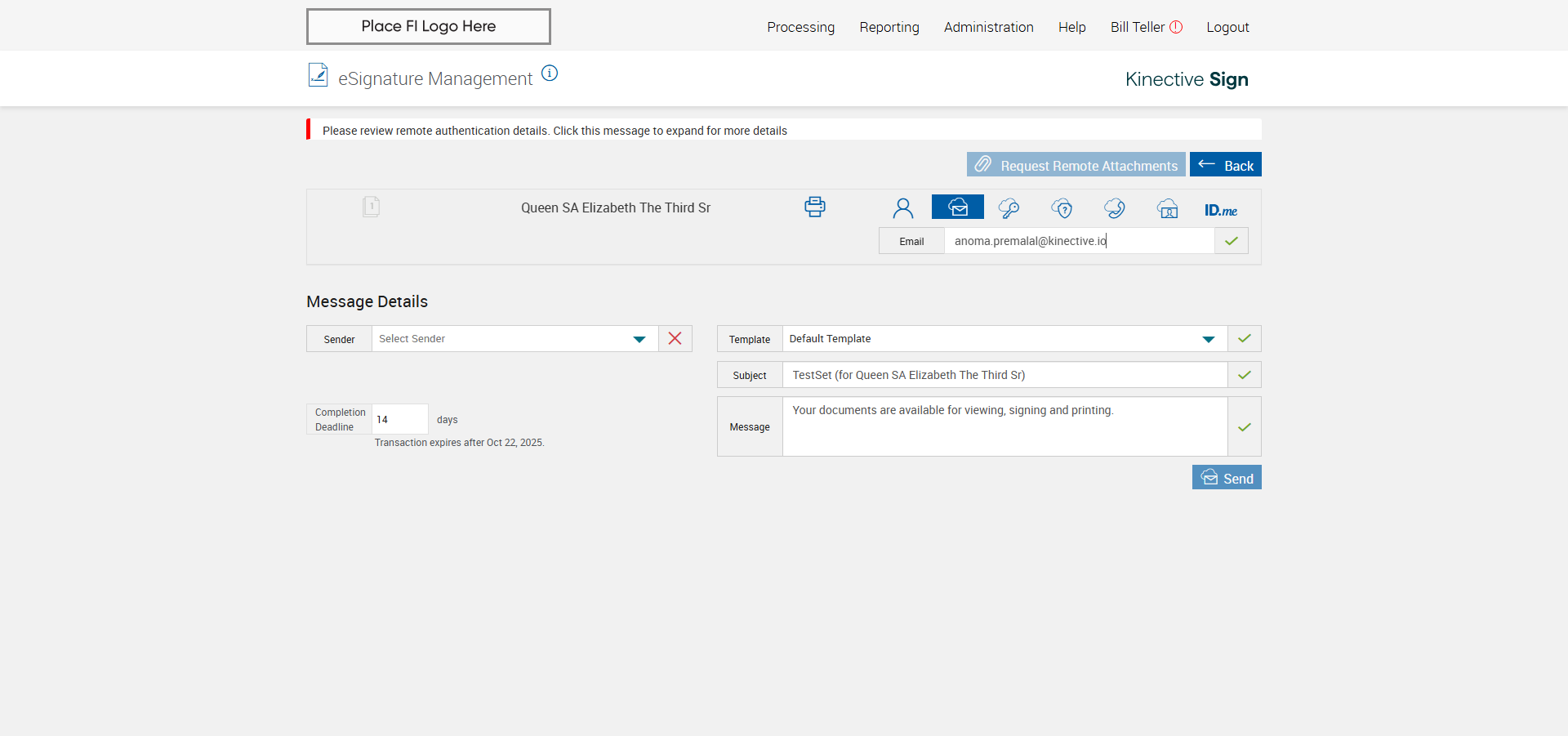Select the remote email delivery icon
Viewport: 1568px width, 736px height.
point(957,207)
